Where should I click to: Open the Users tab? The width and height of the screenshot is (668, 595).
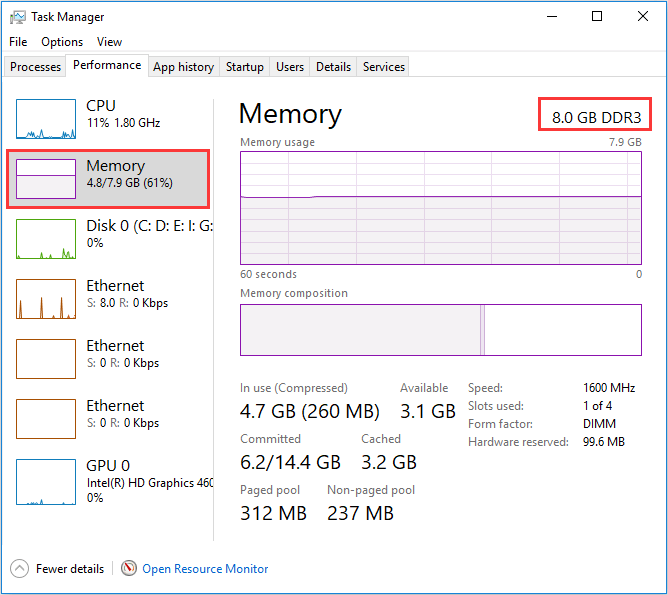[x=290, y=67]
